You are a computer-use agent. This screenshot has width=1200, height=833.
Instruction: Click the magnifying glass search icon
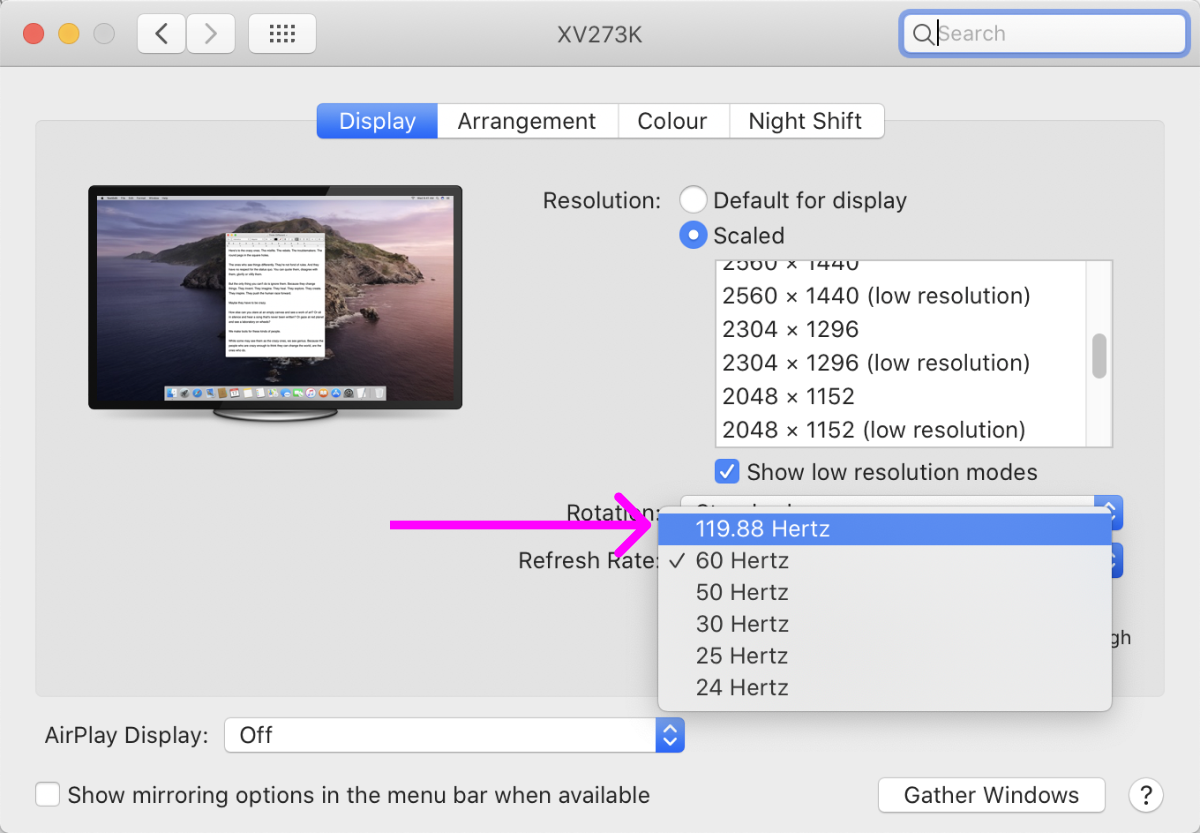921,34
